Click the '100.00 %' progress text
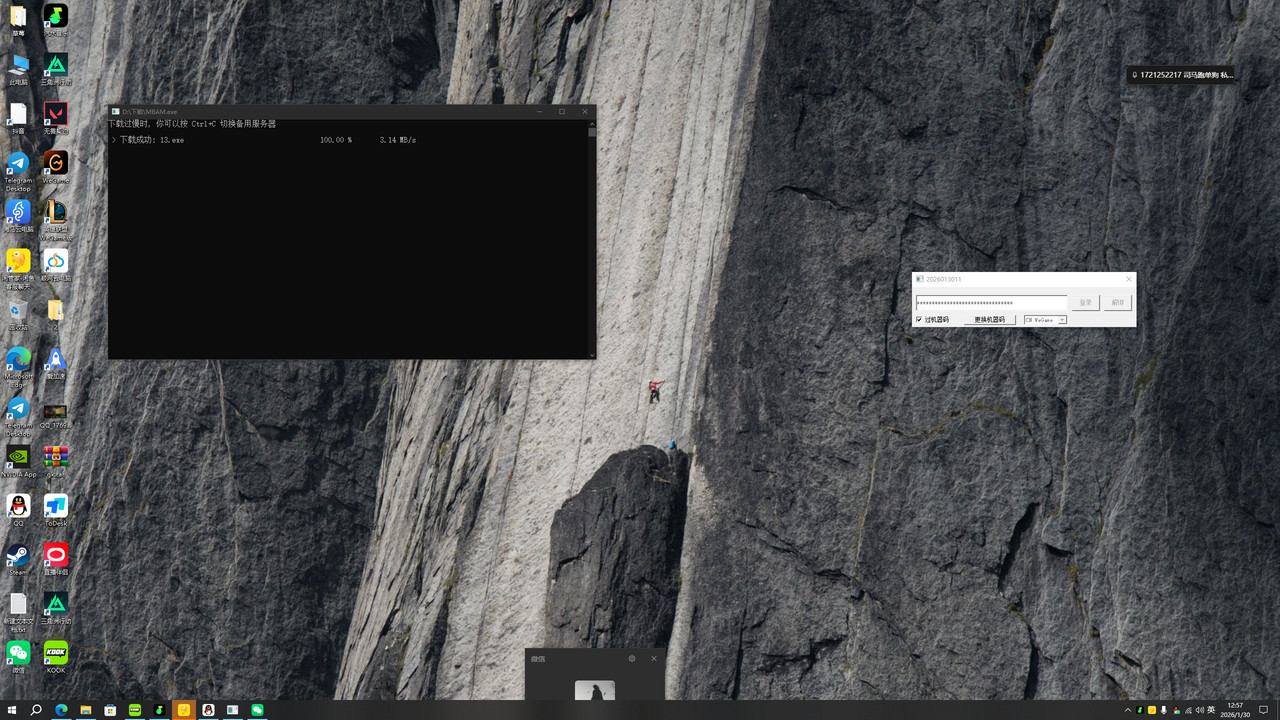Viewport: 1280px width, 720px height. [336, 140]
